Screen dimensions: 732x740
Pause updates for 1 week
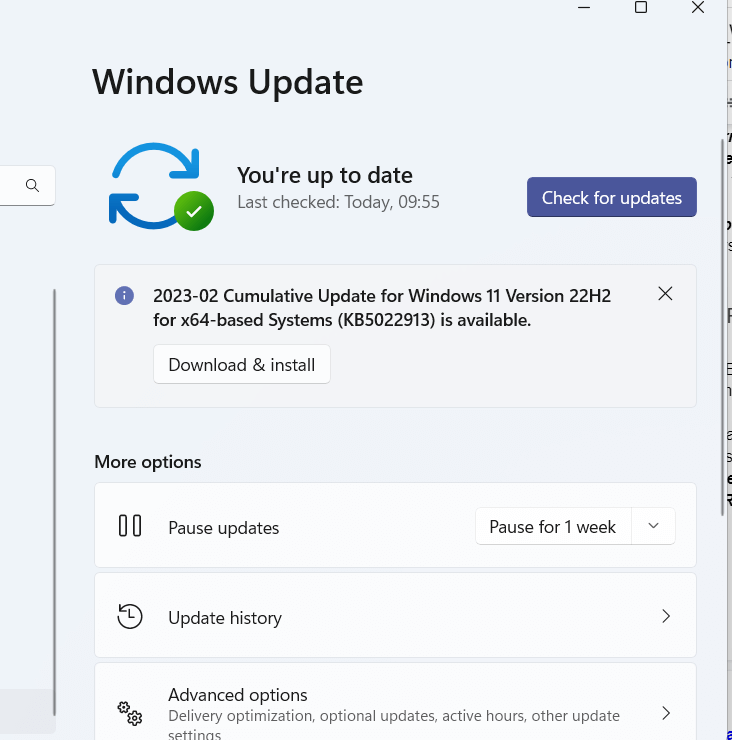pyautogui.click(x=553, y=526)
